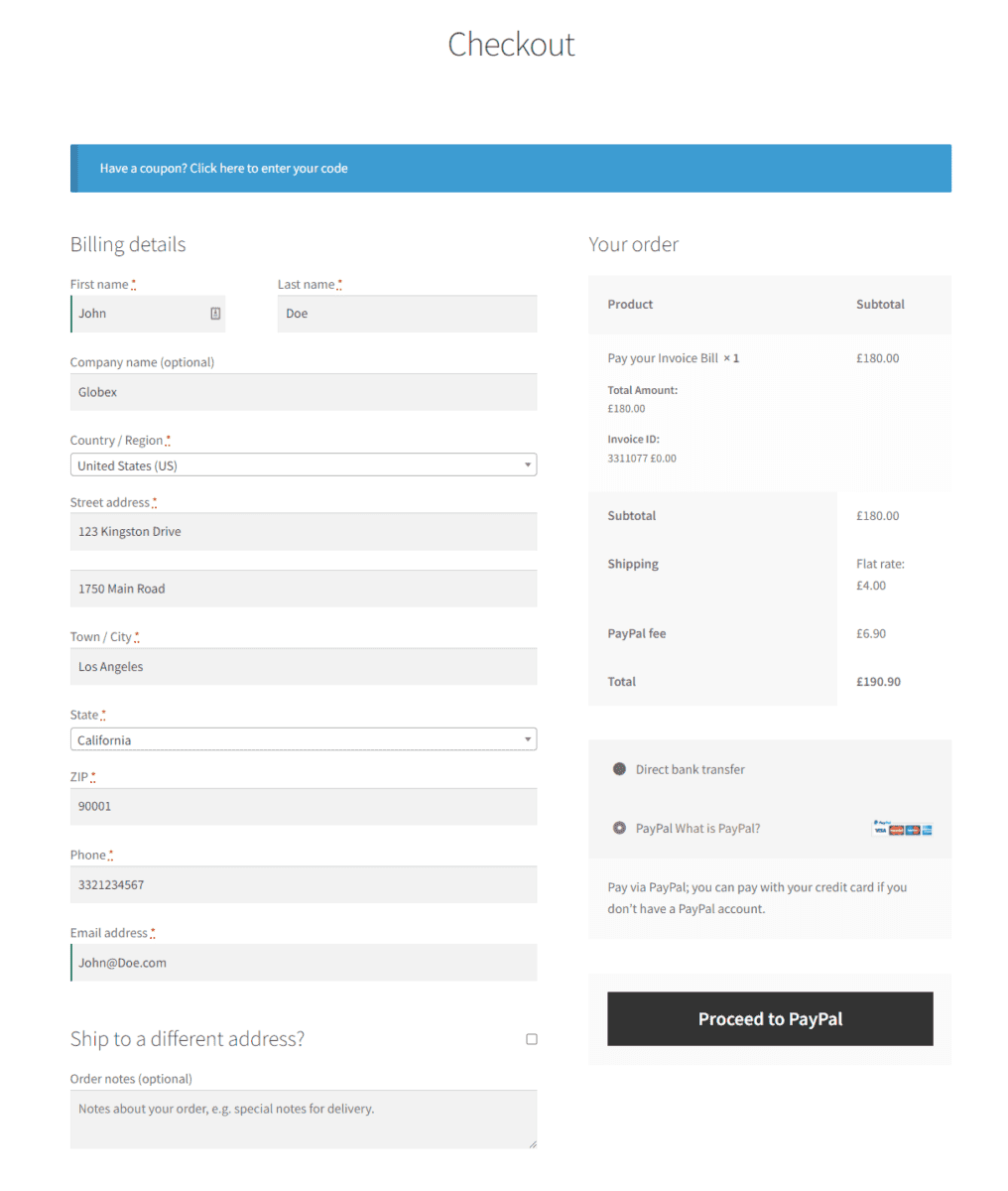Click the Order notes resize handle
This screenshot has width=1008, height=1191.
click(532, 1143)
